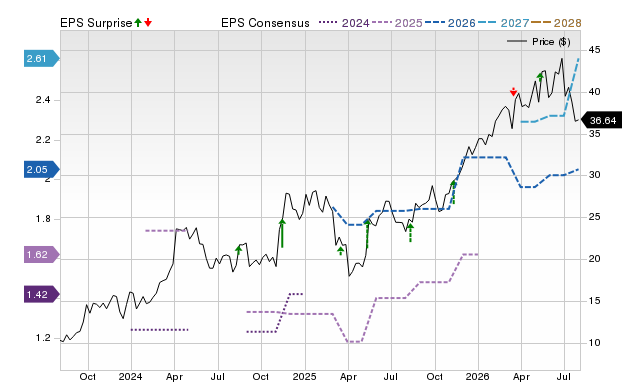Screen dimensions: 640x382
Task: Click the 1.42 EPS value tag
Action: pos(42,295)
